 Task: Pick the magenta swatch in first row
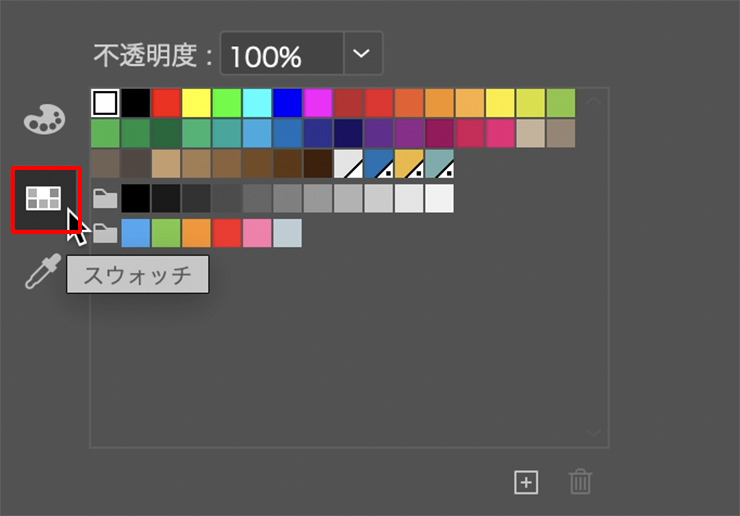point(318,103)
